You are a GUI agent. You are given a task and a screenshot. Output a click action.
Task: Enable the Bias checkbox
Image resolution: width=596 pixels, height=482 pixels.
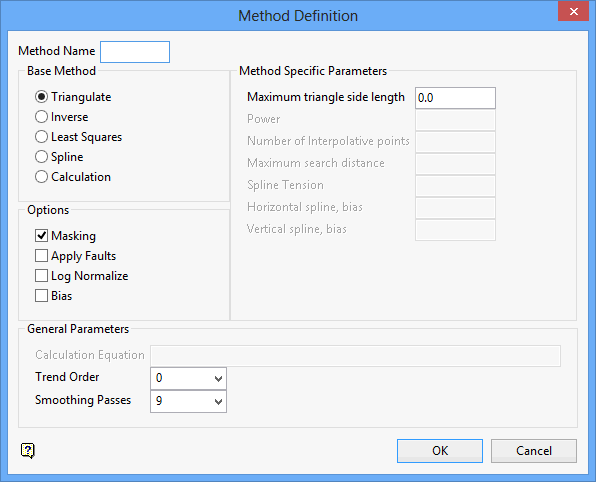[x=41, y=296]
